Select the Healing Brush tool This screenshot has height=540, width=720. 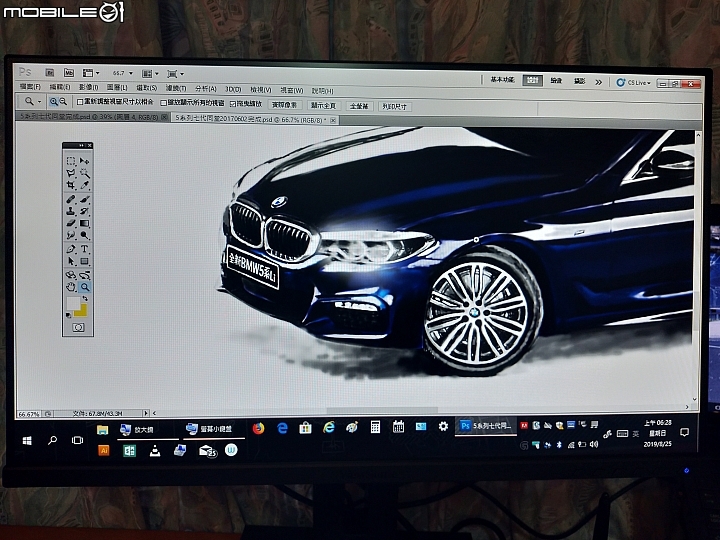point(71,200)
